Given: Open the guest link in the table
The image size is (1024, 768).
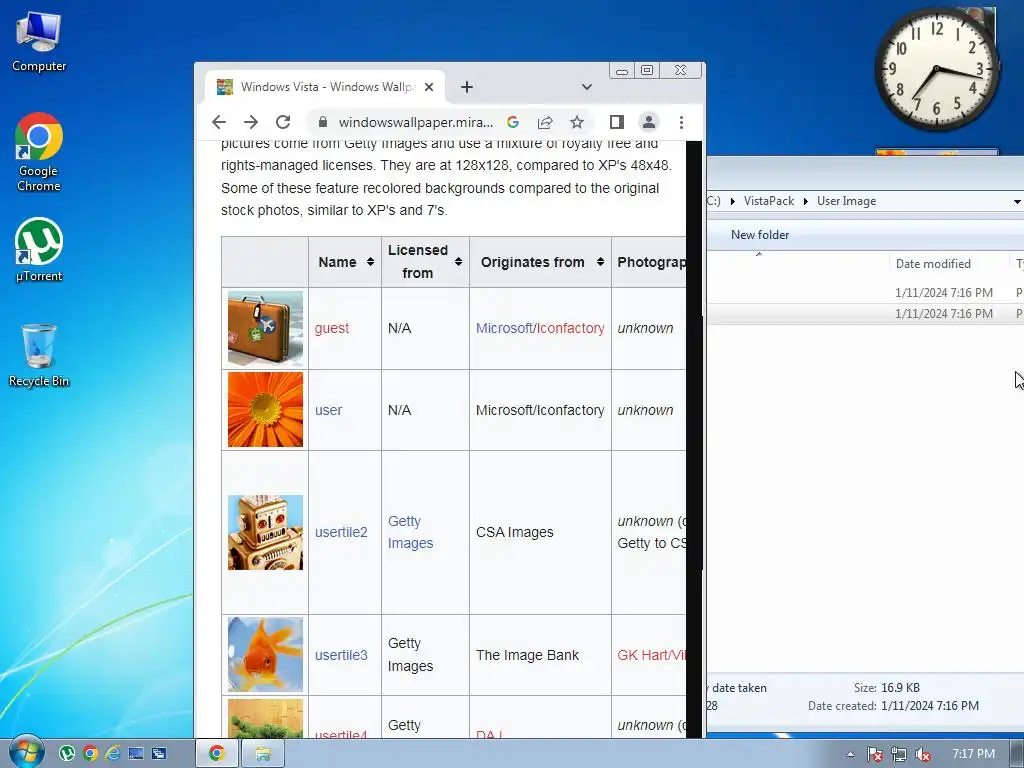Looking at the screenshot, I should [332, 328].
